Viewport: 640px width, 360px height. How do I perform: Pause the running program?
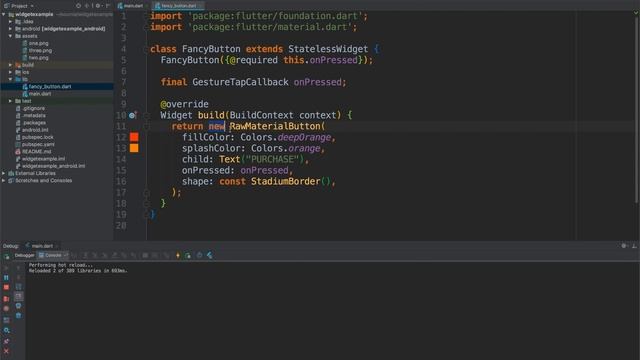pos(6,278)
